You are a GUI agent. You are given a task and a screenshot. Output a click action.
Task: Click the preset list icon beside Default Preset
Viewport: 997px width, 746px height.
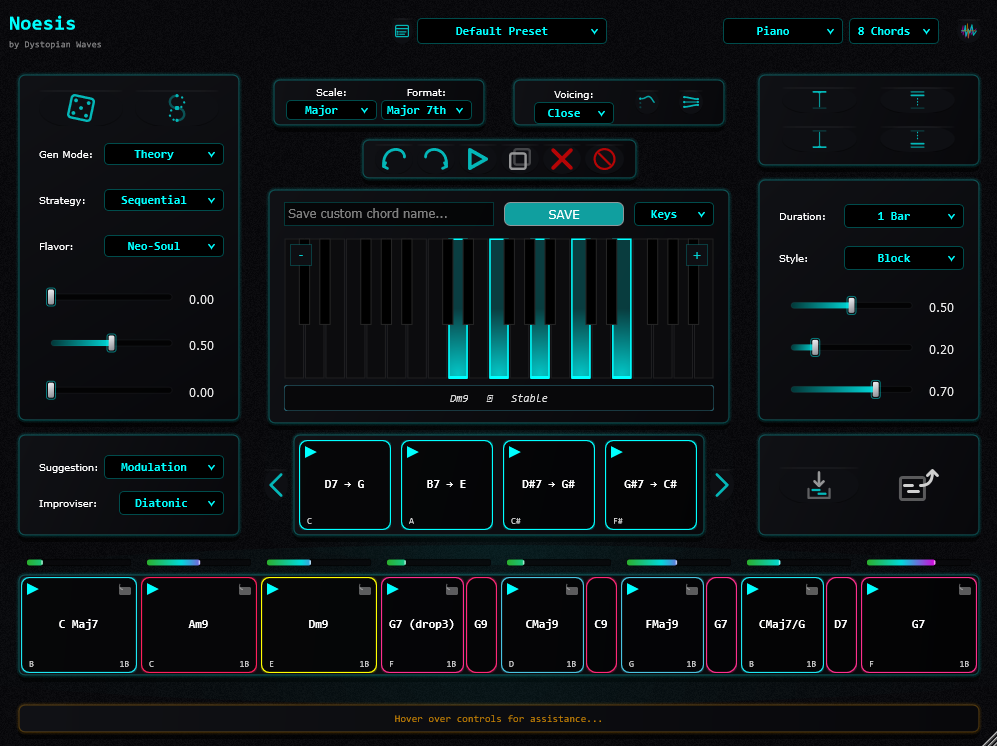point(402,31)
